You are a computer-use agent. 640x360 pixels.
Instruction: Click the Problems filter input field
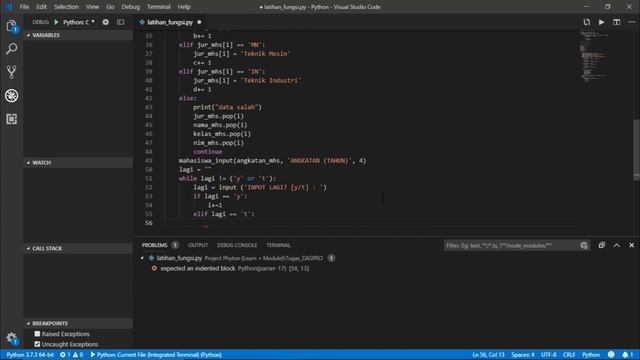tap(511, 245)
